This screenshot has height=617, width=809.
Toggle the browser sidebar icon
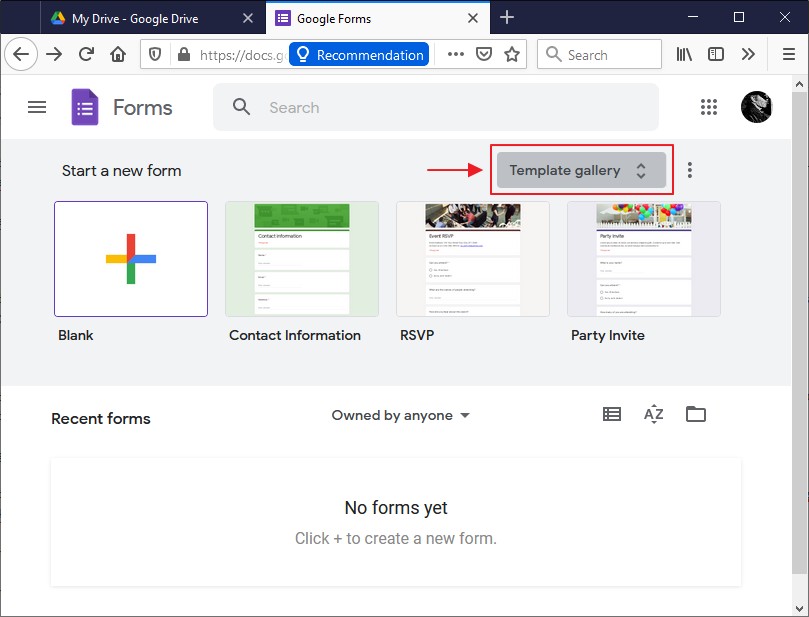[x=716, y=54]
